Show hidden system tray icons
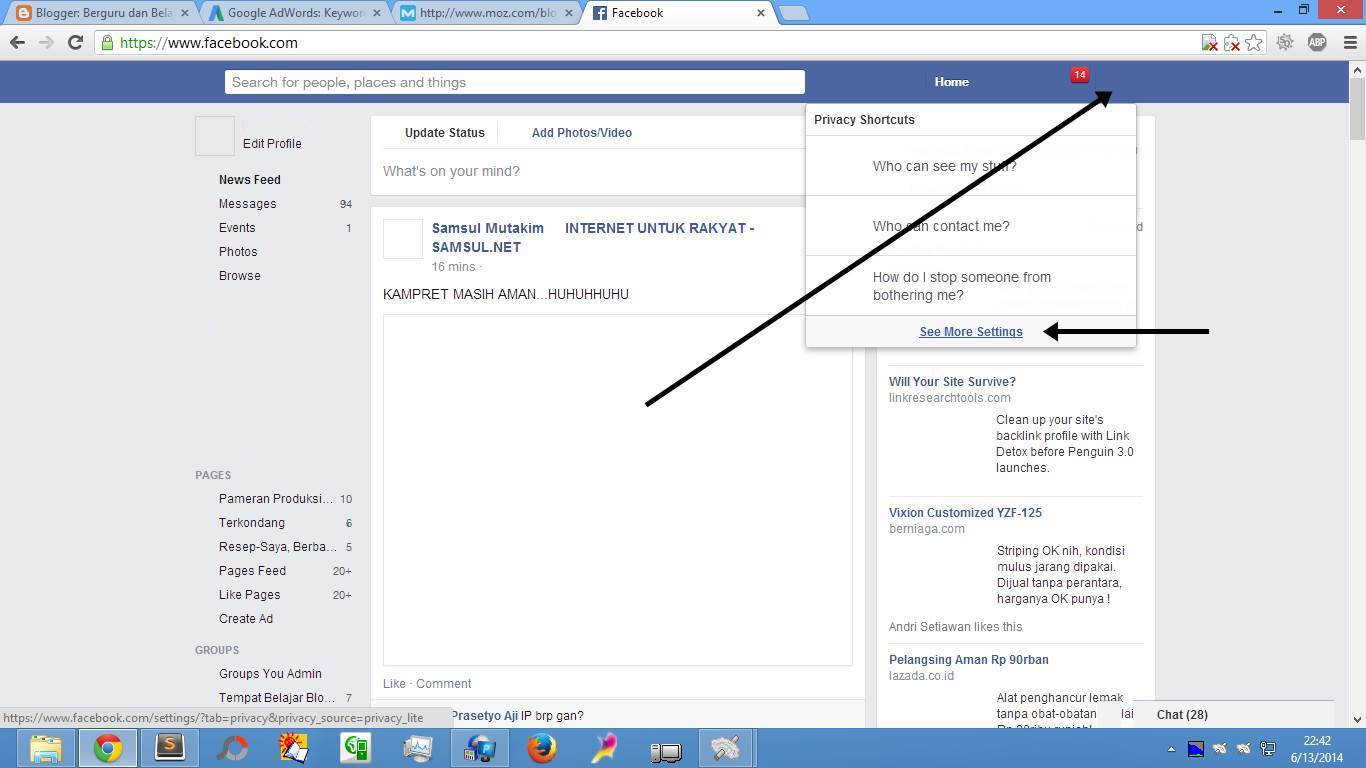The image size is (1366, 768). tap(1171, 749)
